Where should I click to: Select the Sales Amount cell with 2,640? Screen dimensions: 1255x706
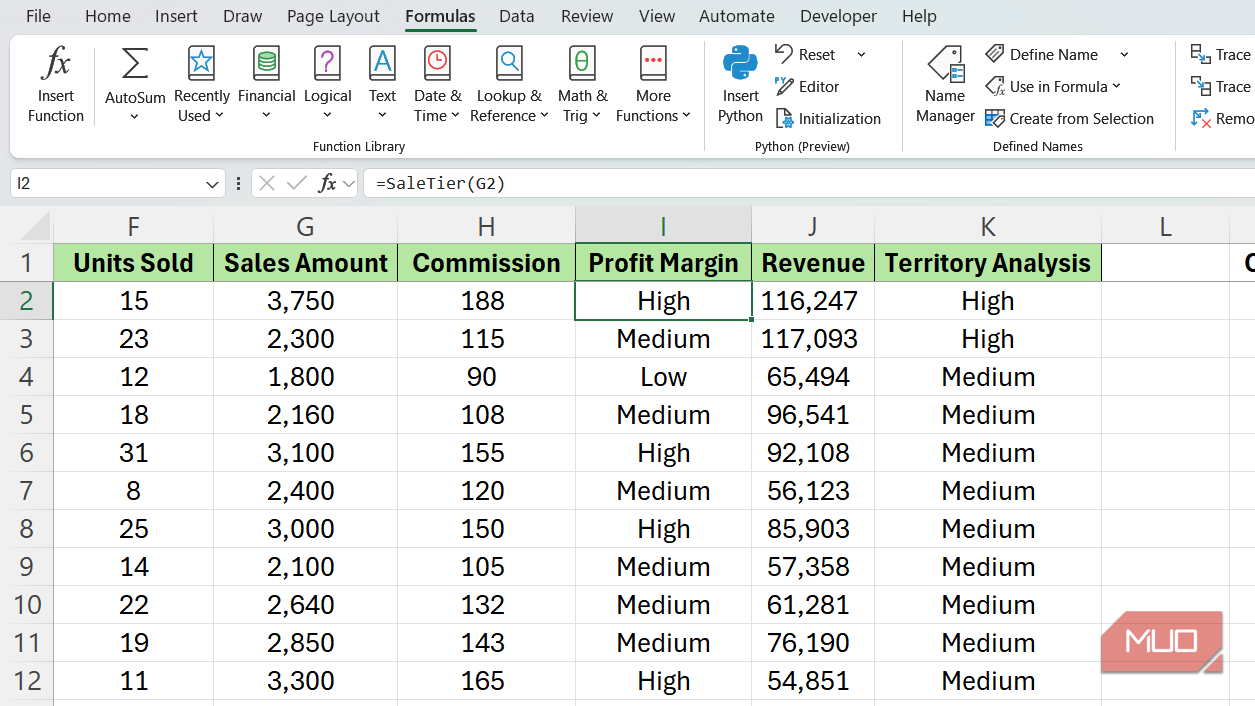click(305, 605)
